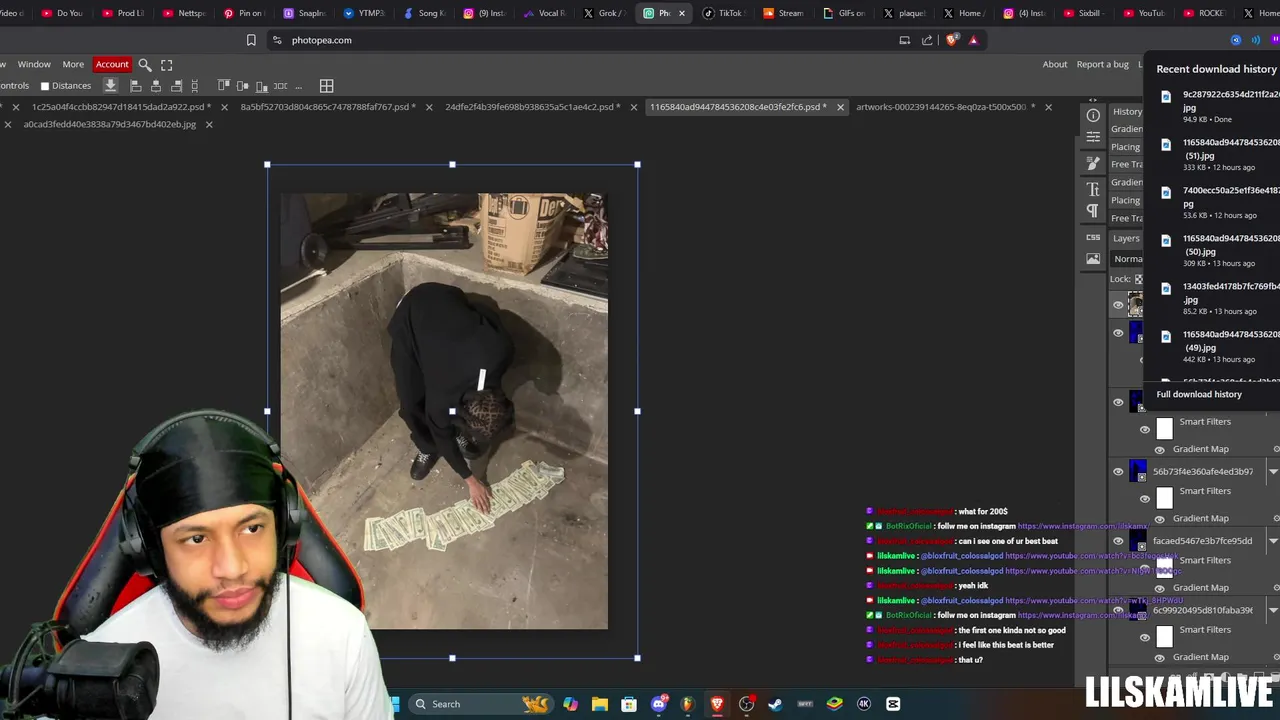The height and width of the screenshot is (720, 1280).
Task: Click the Report a bug link
Action: [1102, 64]
